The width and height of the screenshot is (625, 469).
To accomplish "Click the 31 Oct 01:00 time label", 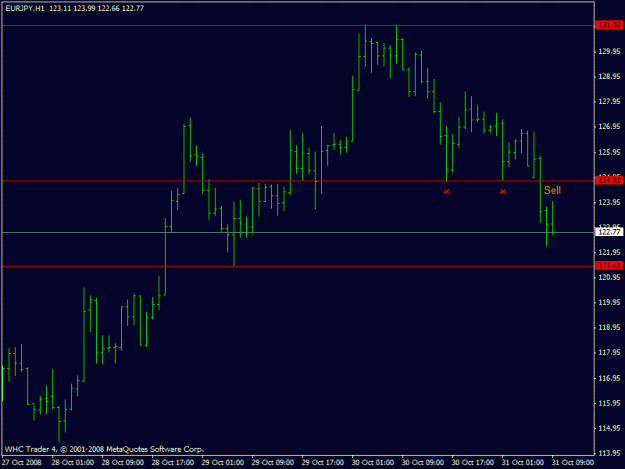I will pyautogui.click(x=523, y=463).
